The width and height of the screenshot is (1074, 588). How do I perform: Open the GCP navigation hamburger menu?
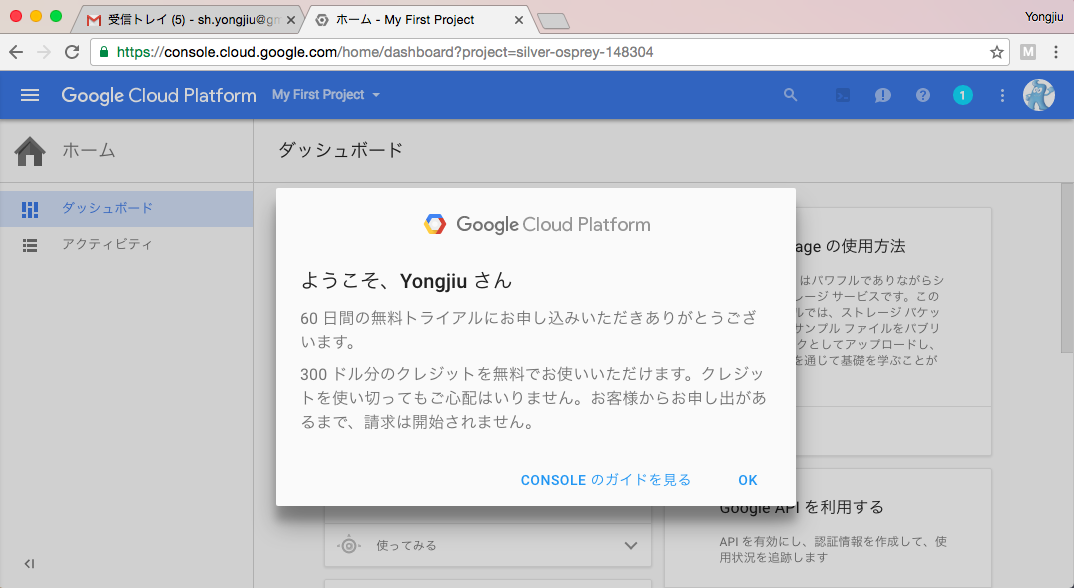(30, 95)
